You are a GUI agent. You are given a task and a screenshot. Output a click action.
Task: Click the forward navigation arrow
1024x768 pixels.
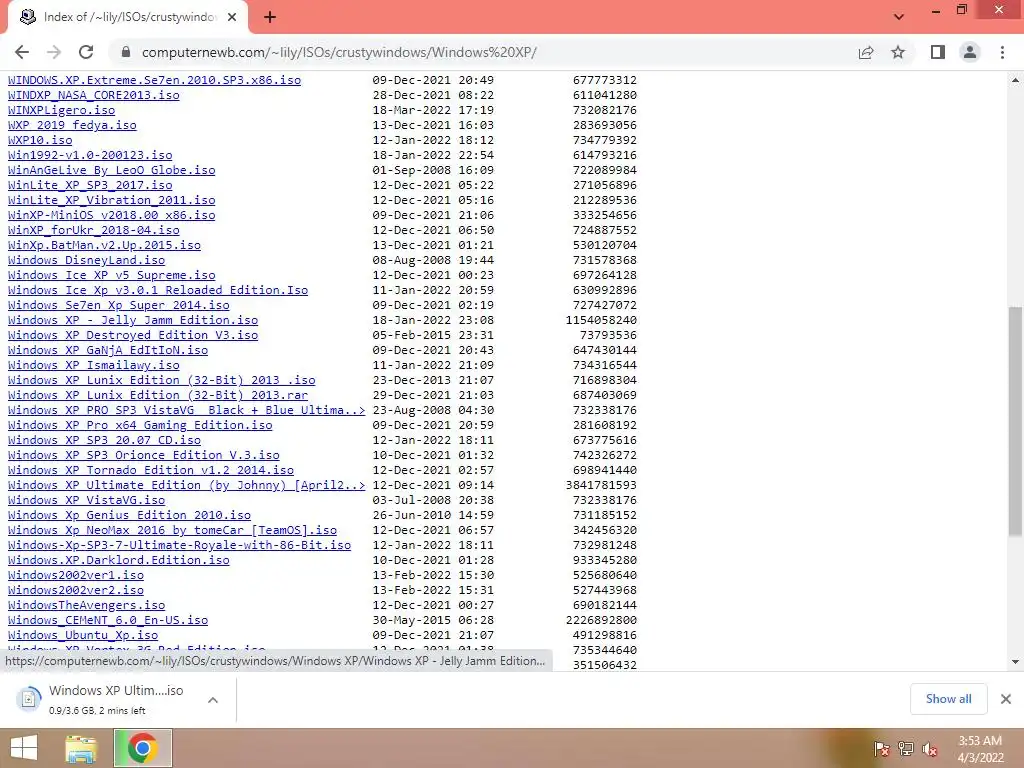[54, 52]
